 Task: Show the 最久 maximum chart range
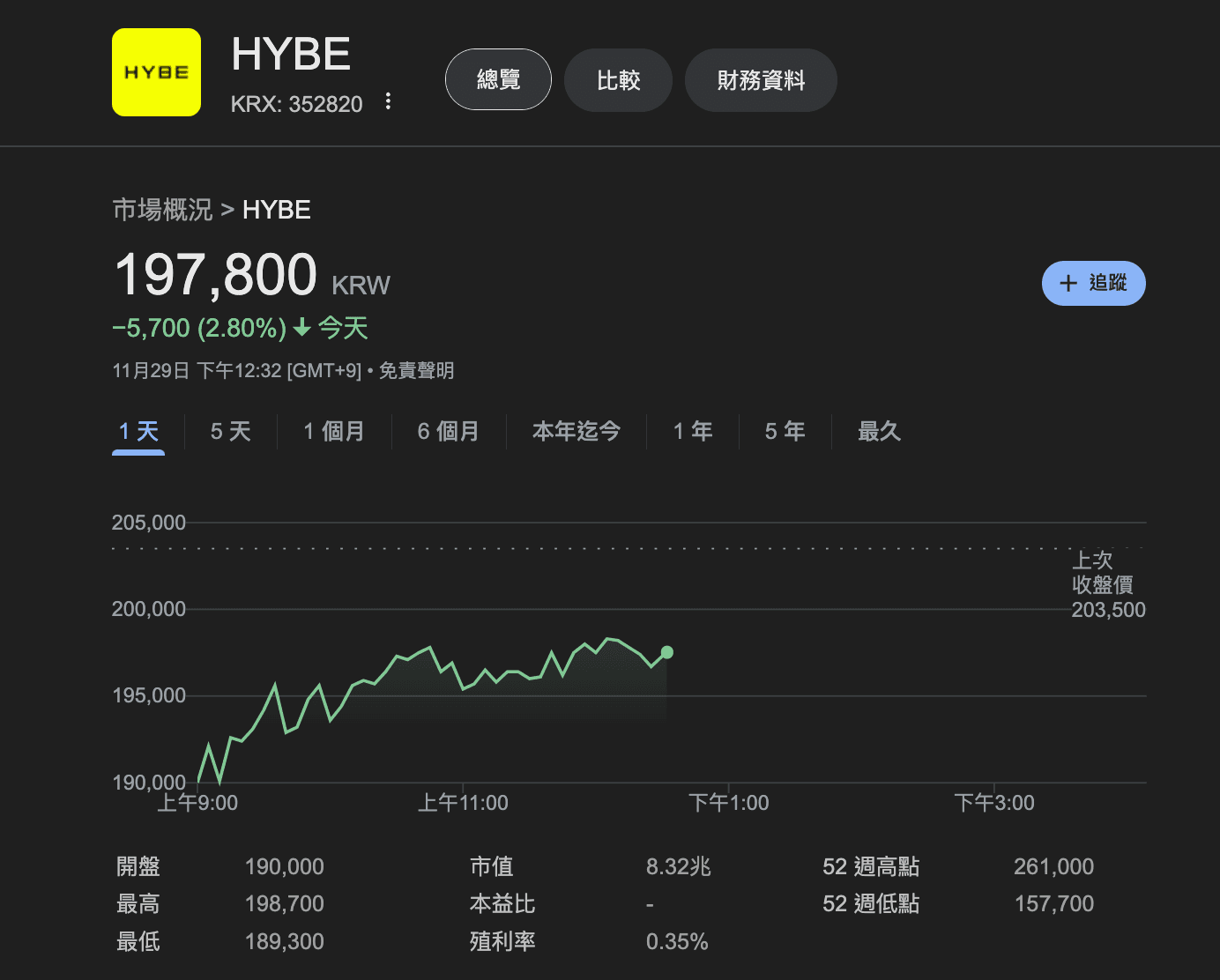pyautogui.click(x=879, y=431)
